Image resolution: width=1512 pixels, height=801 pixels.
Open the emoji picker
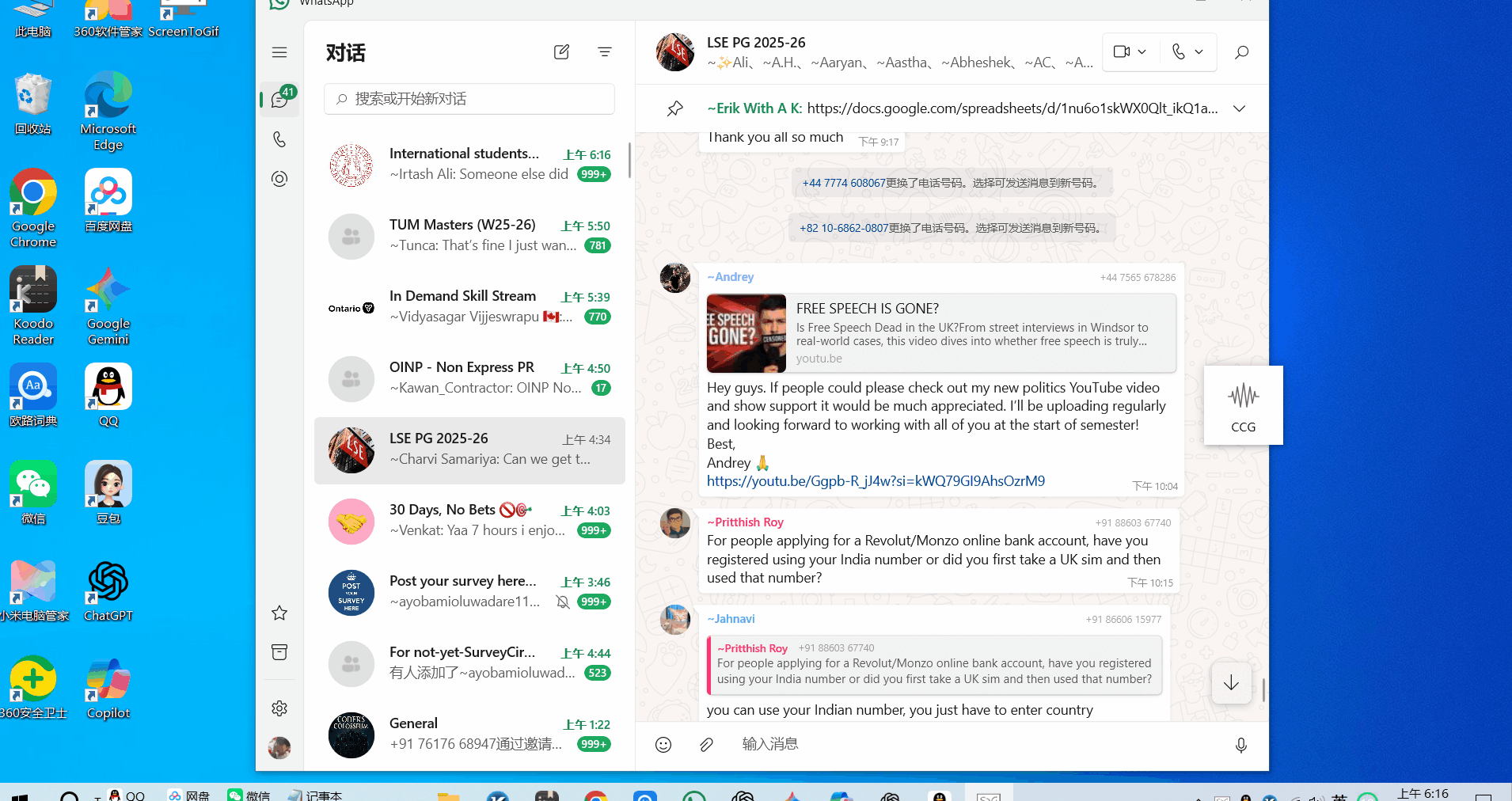[663, 744]
